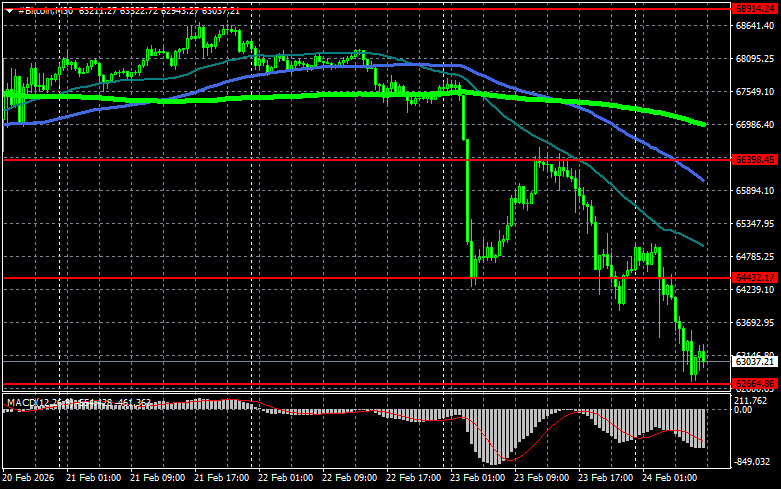Click the small triangle beside the #Bitcoin title
Image resolution: width=781 pixels, height=489 pixels.
[x=9, y=9]
